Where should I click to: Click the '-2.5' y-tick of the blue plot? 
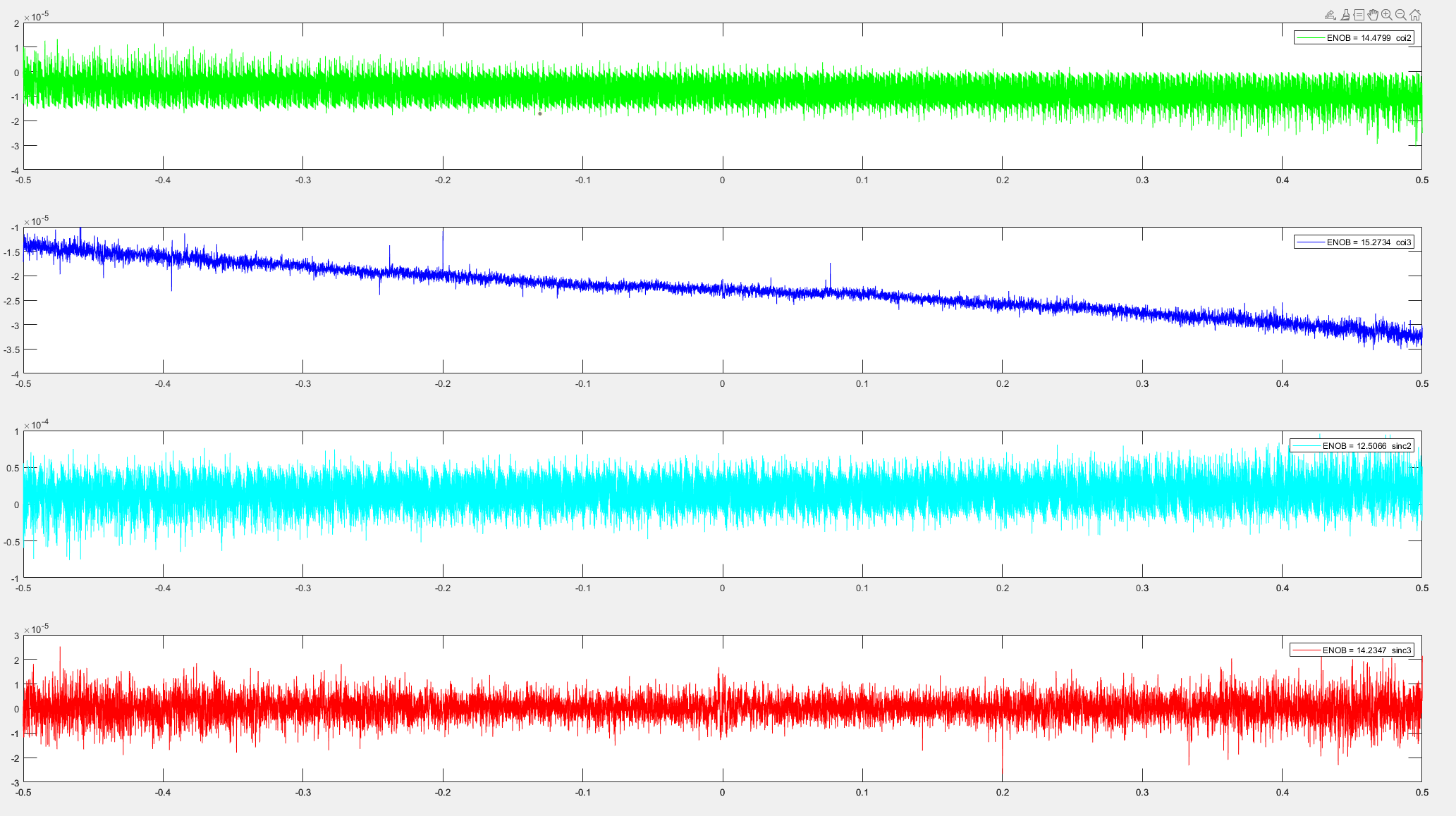click(x=11, y=301)
